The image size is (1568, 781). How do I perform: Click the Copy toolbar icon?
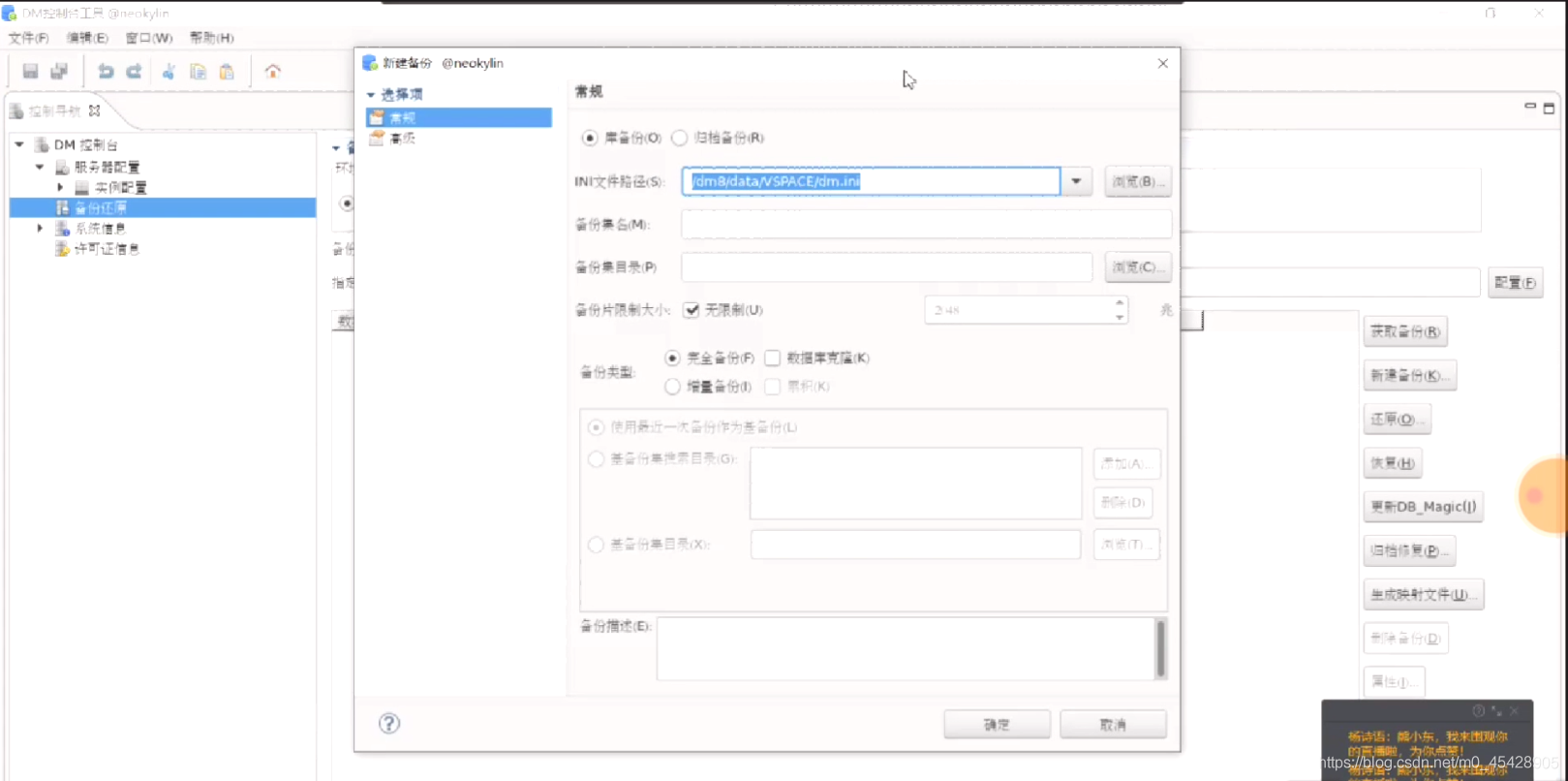pyautogui.click(x=198, y=72)
